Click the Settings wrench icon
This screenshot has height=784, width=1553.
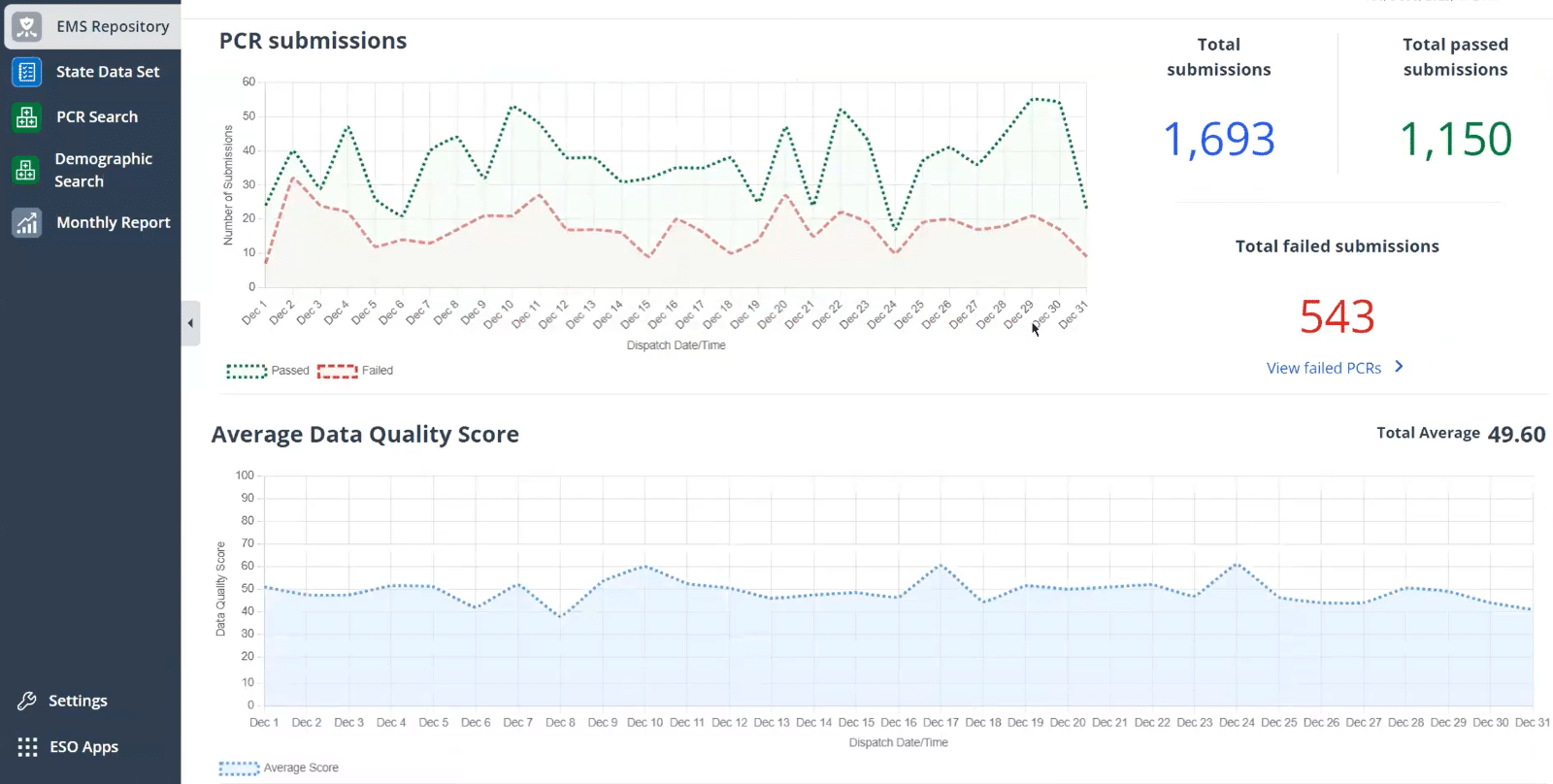[x=27, y=701]
